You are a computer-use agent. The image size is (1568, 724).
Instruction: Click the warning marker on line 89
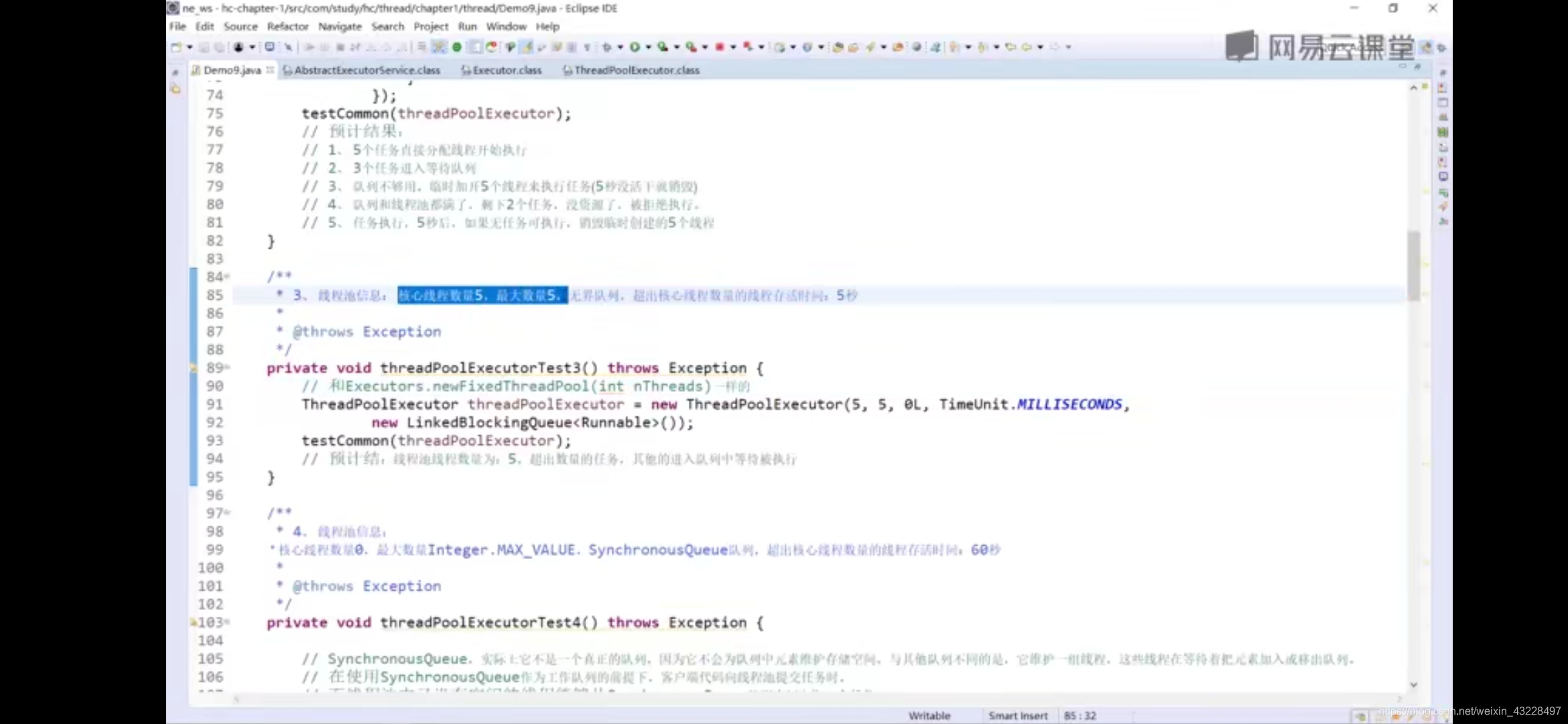tap(194, 367)
